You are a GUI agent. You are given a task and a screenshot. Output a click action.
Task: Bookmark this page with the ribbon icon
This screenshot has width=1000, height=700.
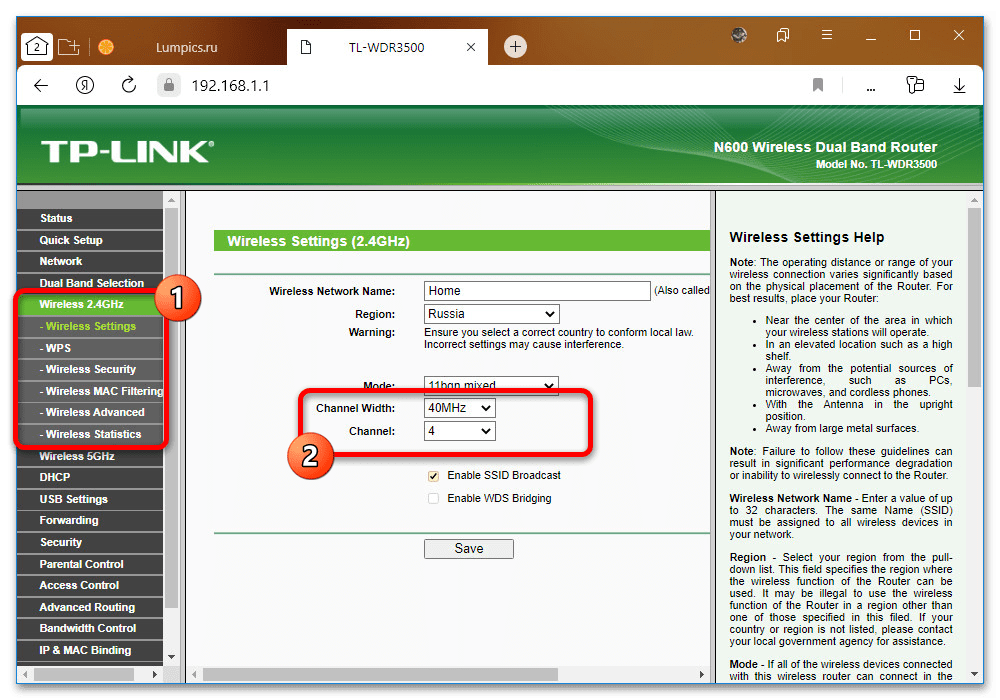pyautogui.click(x=818, y=86)
